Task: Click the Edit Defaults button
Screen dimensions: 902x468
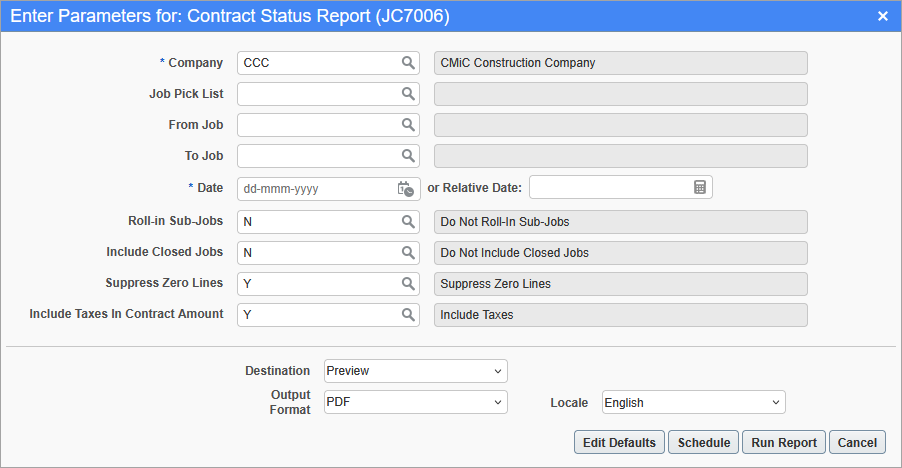Action: click(619, 442)
